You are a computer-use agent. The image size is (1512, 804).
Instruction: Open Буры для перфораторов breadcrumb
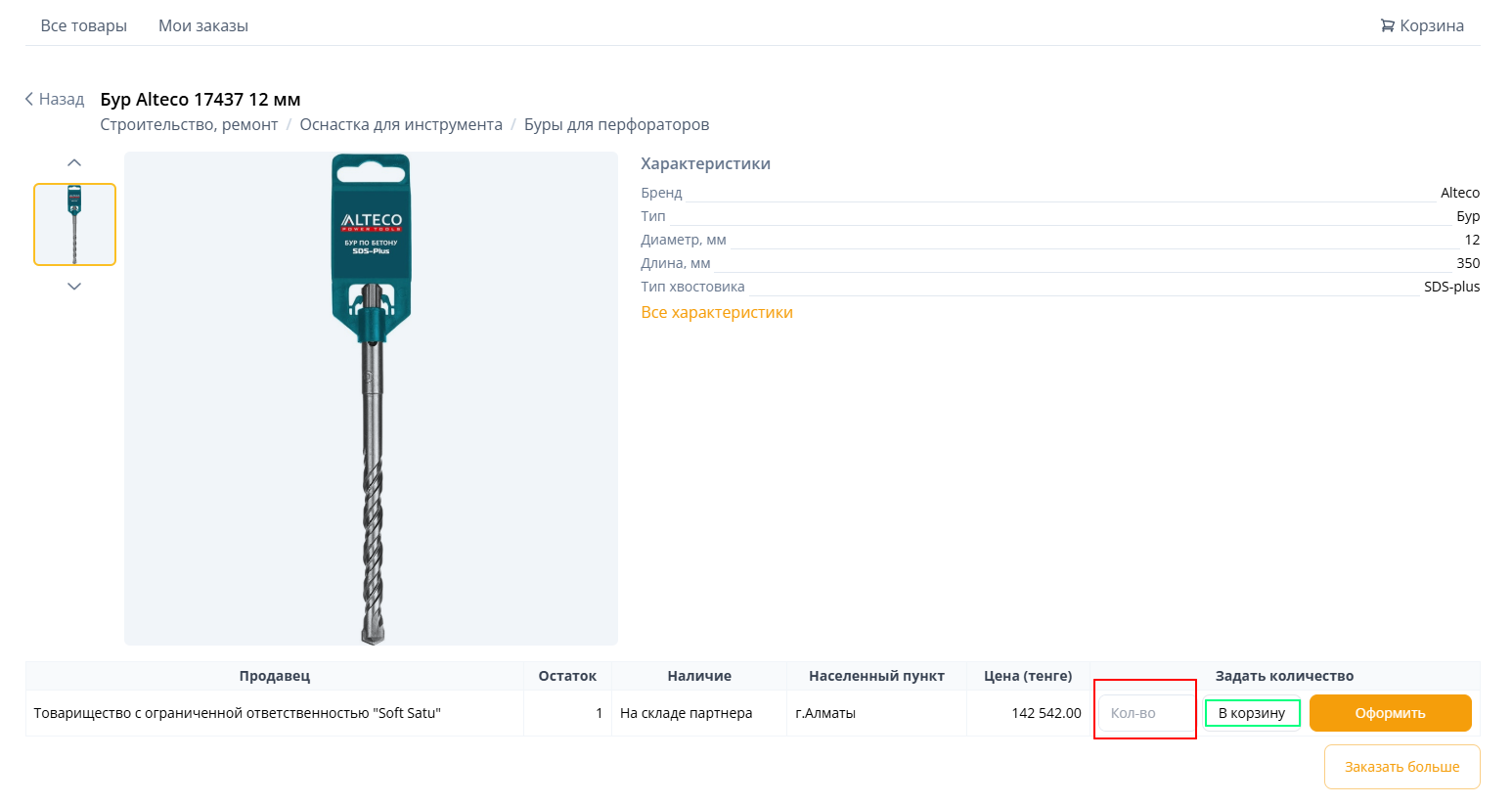(617, 124)
